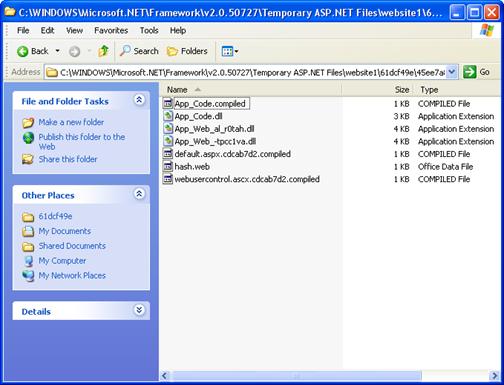Image resolution: width=504 pixels, height=385 pixels.
Task: Click the 61dcf49e folder icon
Action: (x=28, y=217)
